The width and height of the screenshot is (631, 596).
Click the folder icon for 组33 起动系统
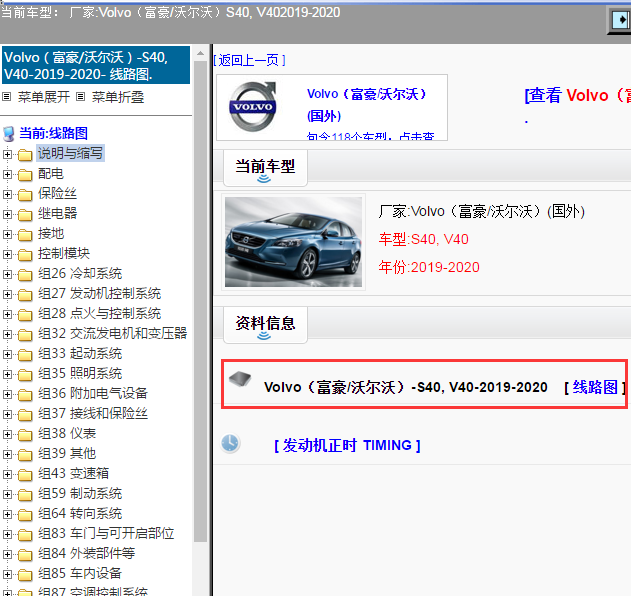click(25, 355)
